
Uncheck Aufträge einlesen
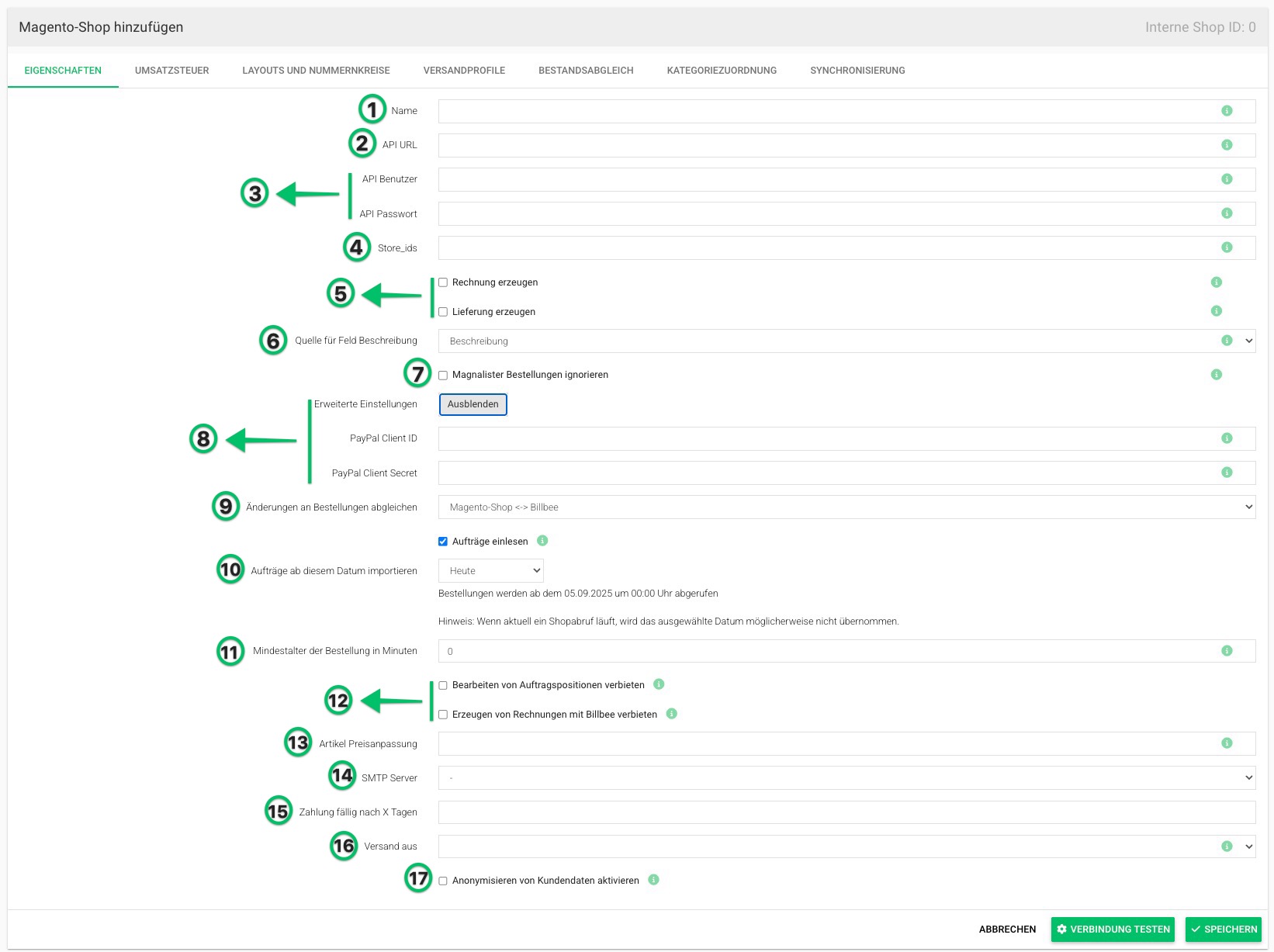click(x=443, y=542)
